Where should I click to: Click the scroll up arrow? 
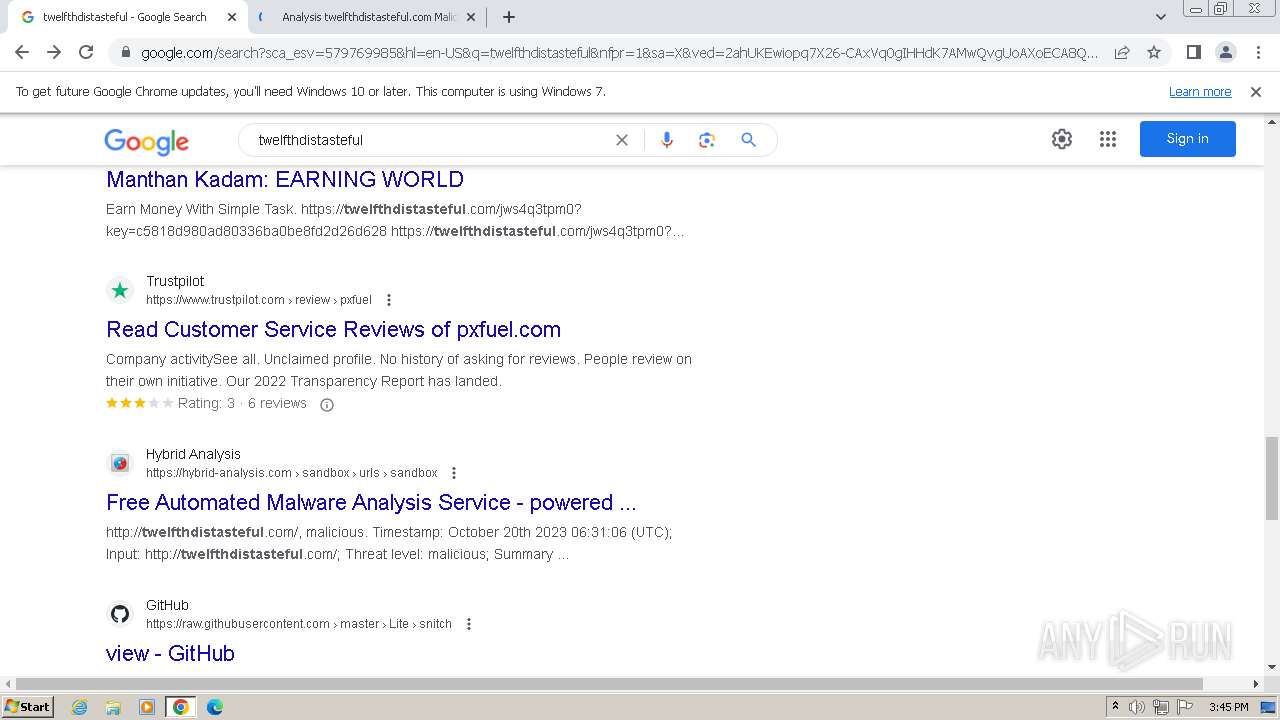[x=1271, y=122]
